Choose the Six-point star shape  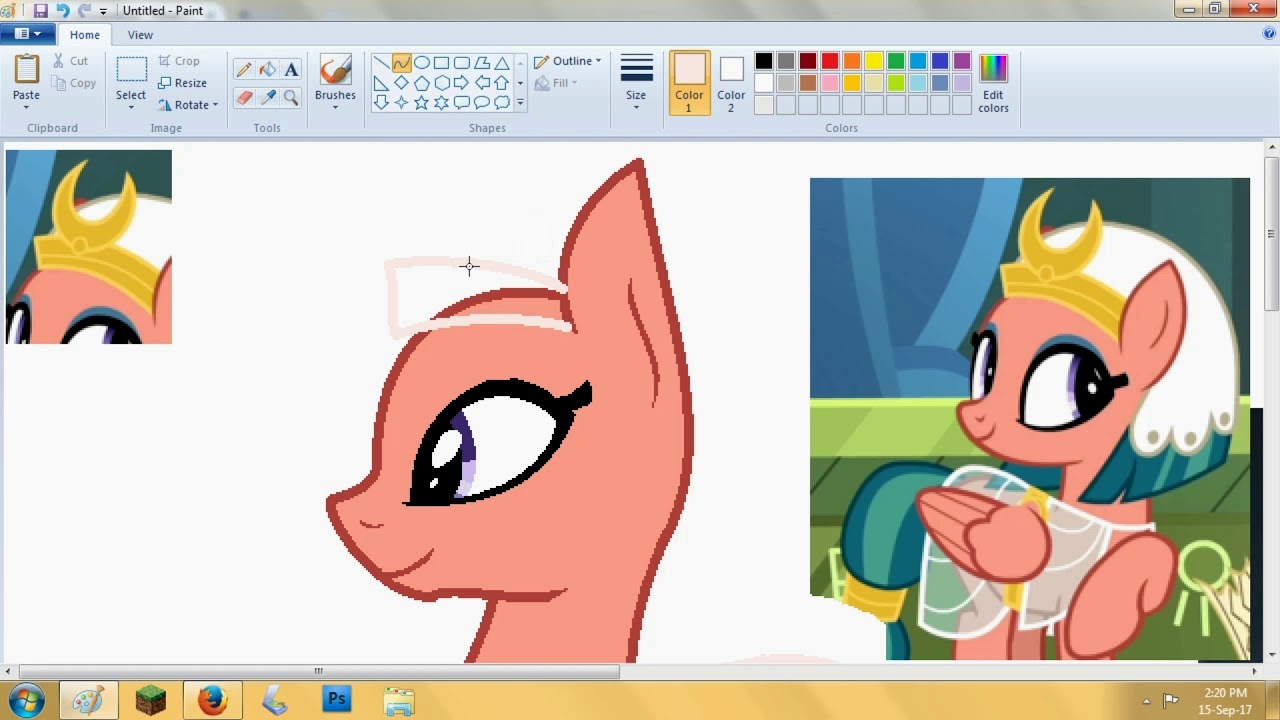[441, 102]
